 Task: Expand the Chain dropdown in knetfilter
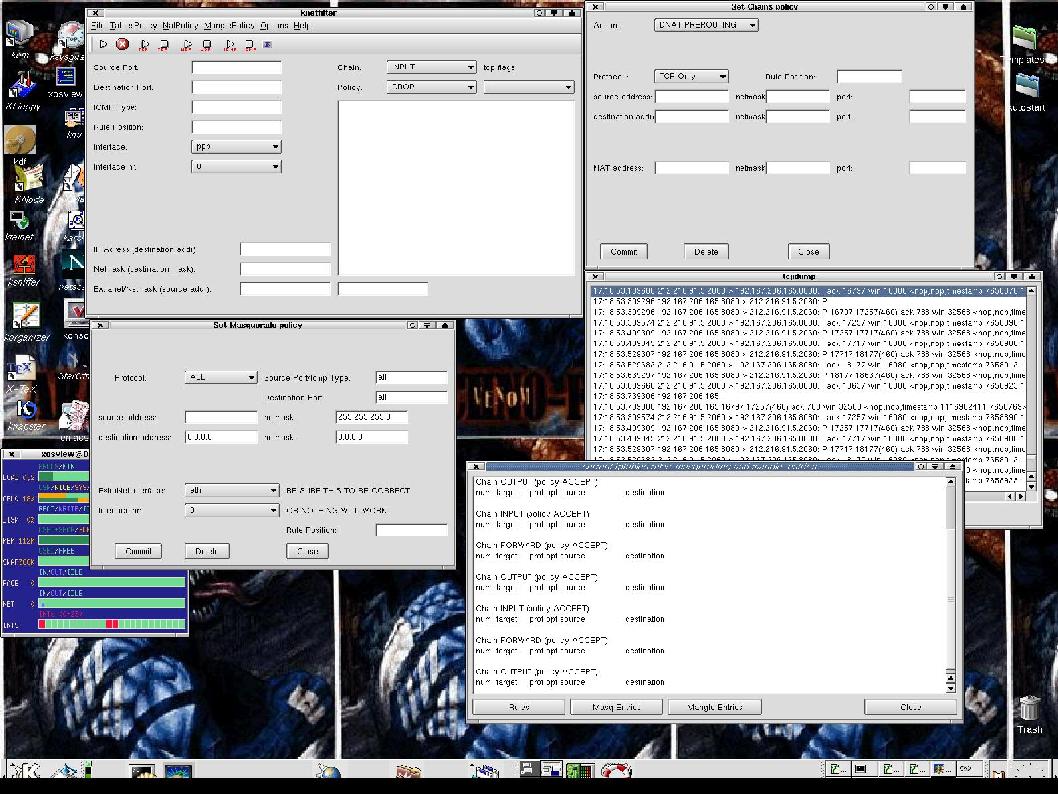click(432, 67)
